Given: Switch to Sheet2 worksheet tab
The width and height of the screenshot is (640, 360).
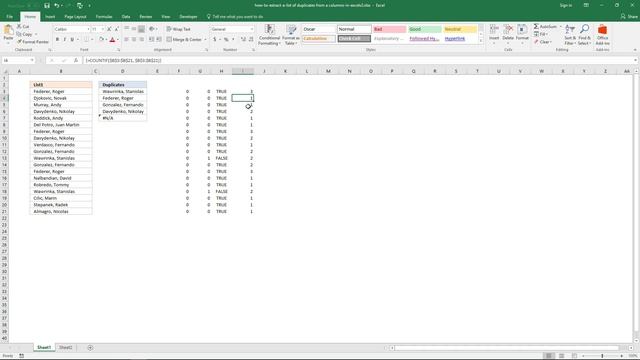Looking at the screenshot, I should tap(65, 348).
